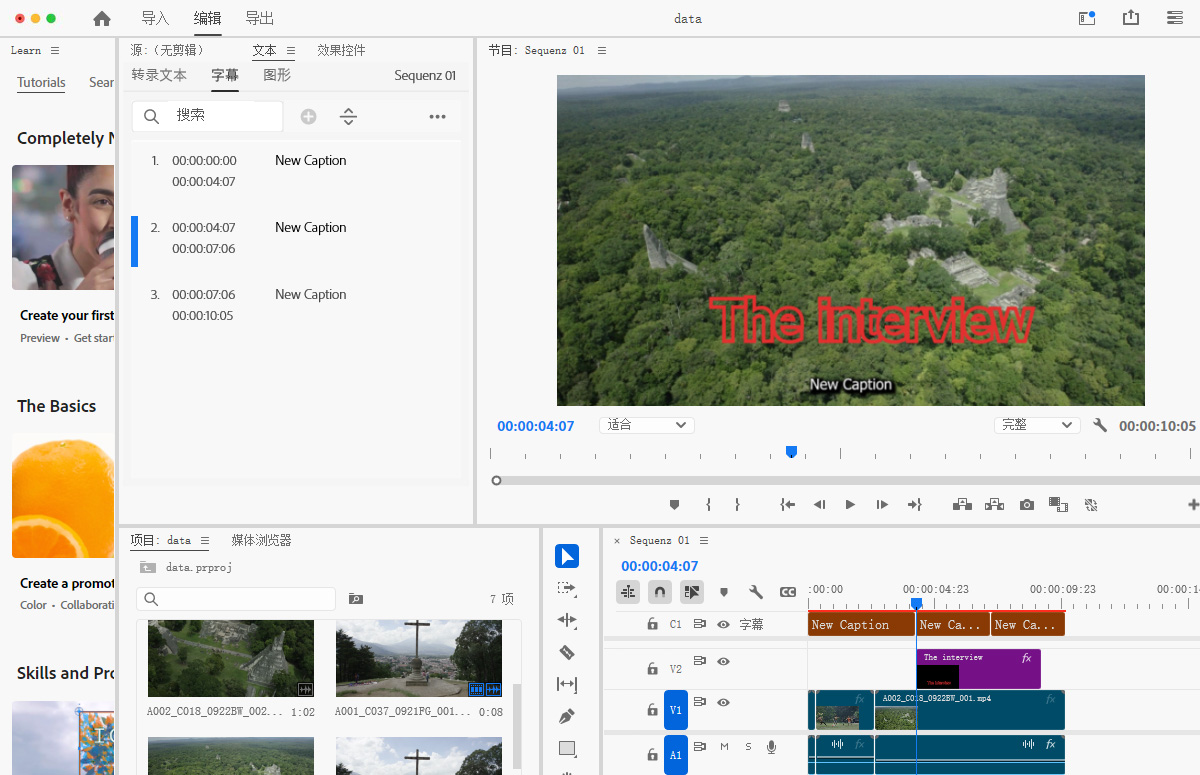This screenshot has width=1200, height=775.
Task: Click the Export Frame camera icon
Action: pyautogui.click(x=1027, y=505)
